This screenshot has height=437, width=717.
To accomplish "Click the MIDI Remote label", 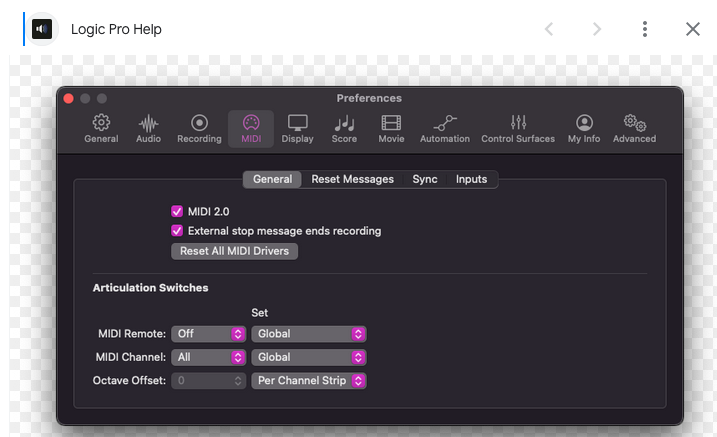I will coord(132,334).
